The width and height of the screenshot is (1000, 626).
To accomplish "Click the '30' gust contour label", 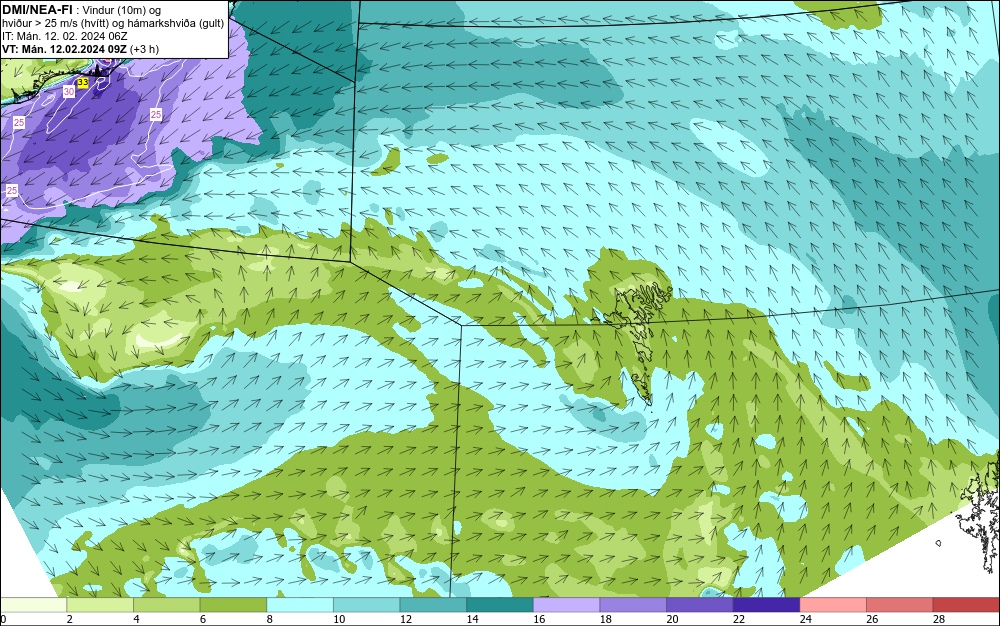I will pyautogui.click(x=69, y=92).
